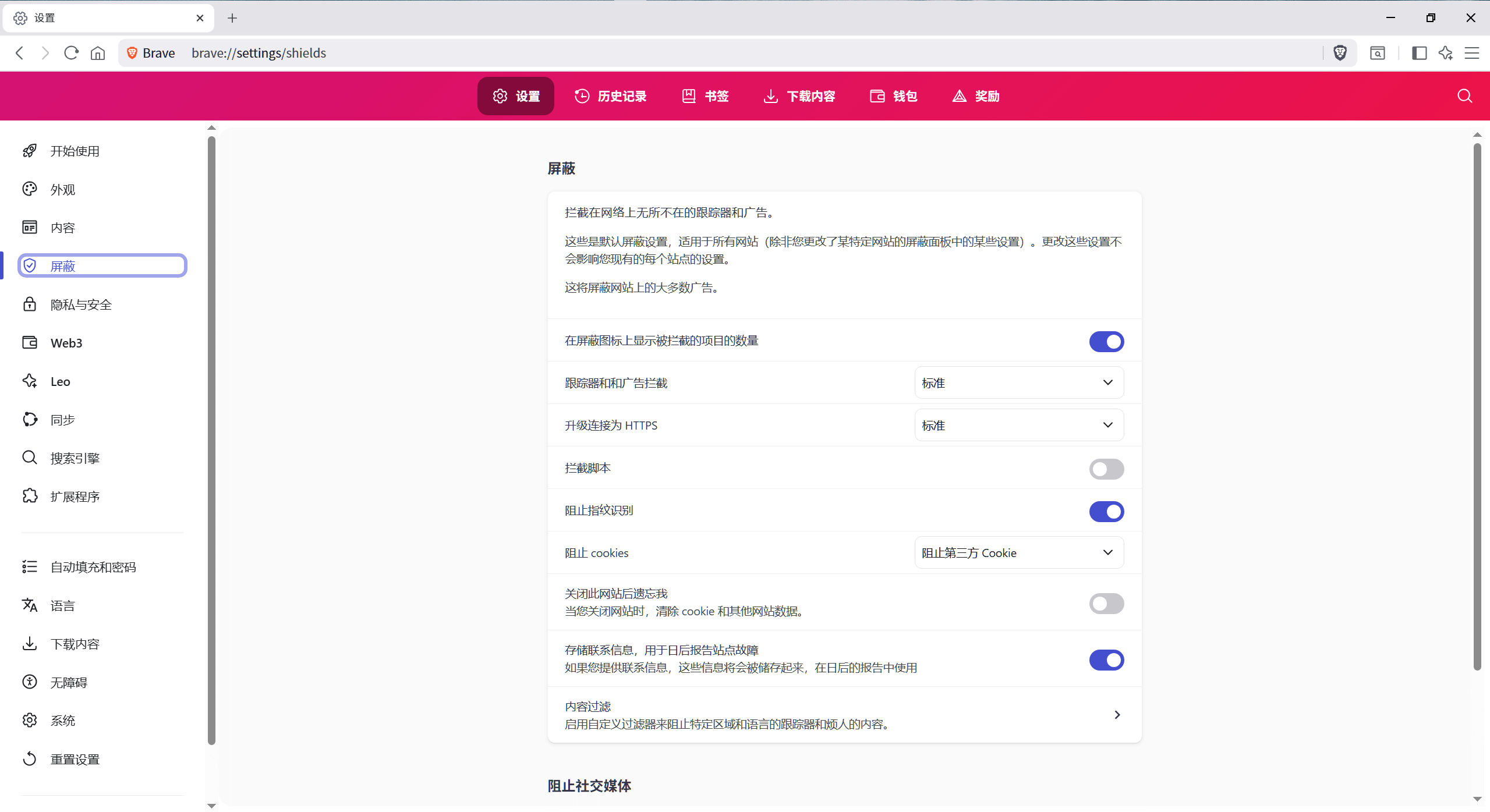This screenshot has height=812, width=1490.
Task: Reload the page using refresh icon
Action: tap(71, 53)
